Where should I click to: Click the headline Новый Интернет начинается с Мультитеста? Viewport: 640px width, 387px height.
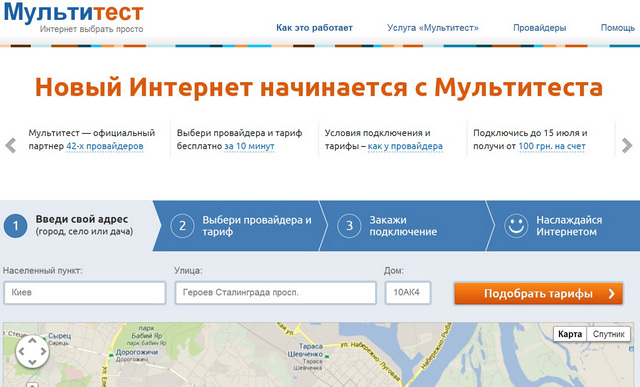(x=319, y=87)
